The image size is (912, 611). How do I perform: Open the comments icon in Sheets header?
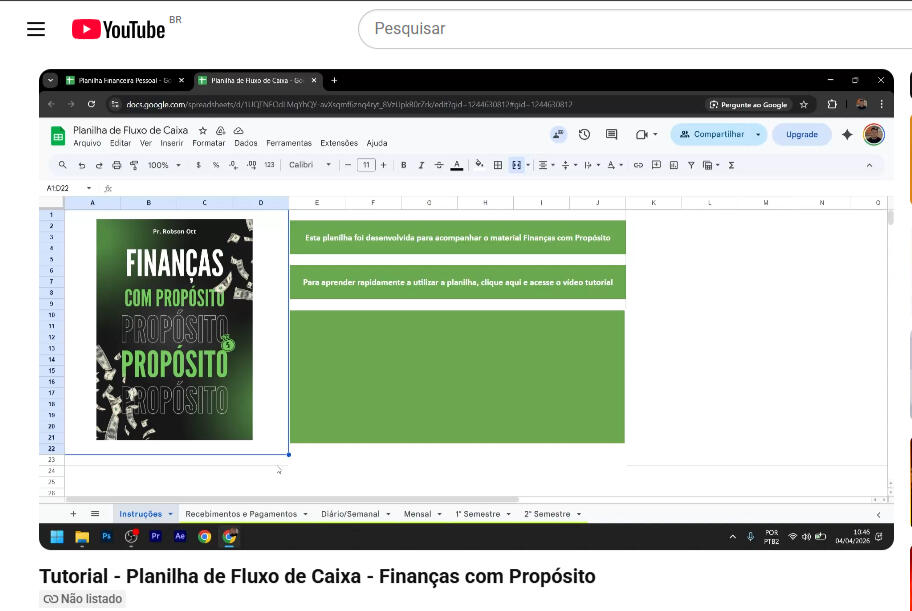pos(611,134)
